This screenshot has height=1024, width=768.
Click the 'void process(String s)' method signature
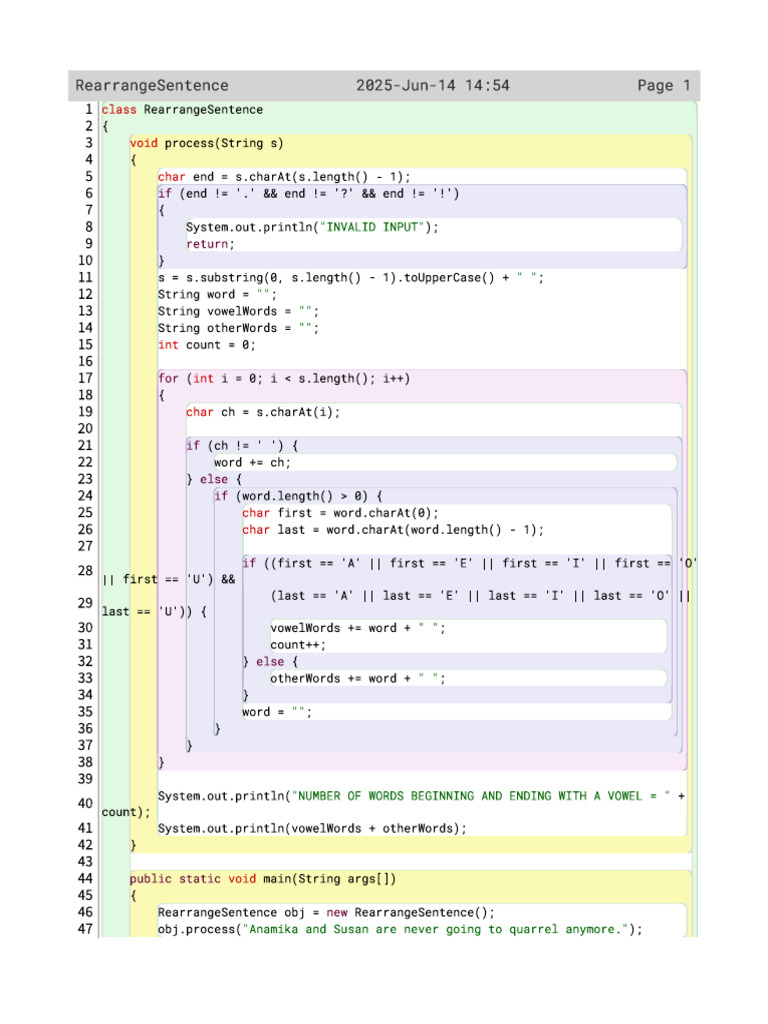(206, 143)
